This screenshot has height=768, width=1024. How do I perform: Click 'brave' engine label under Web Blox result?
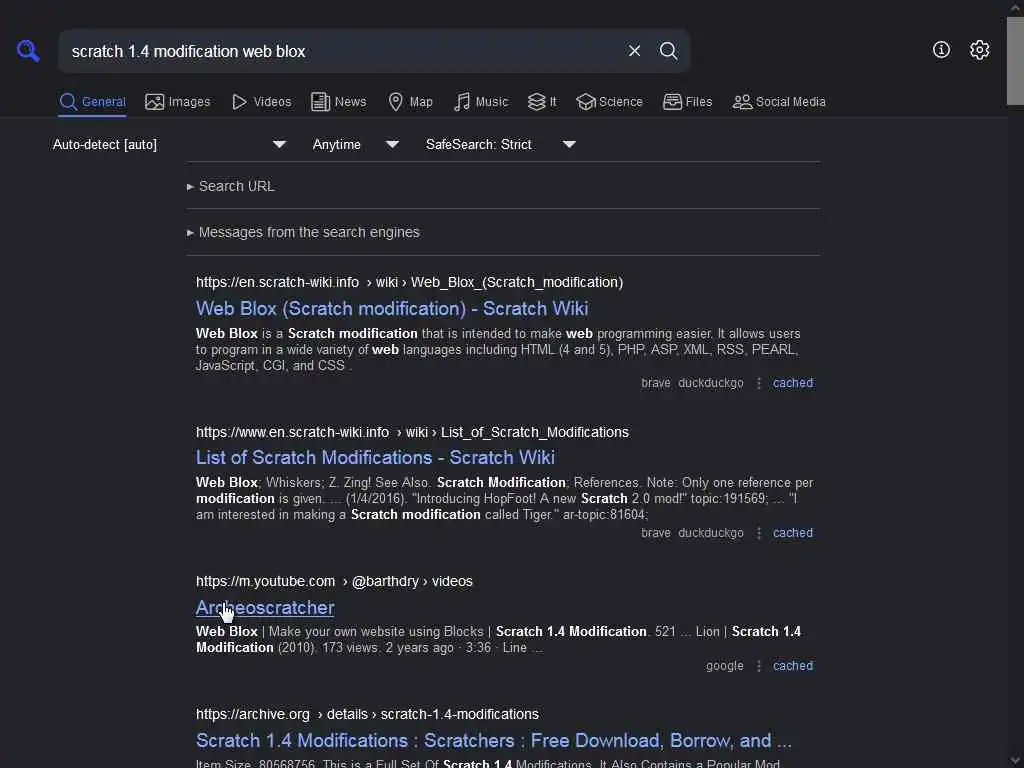point(656,383)
